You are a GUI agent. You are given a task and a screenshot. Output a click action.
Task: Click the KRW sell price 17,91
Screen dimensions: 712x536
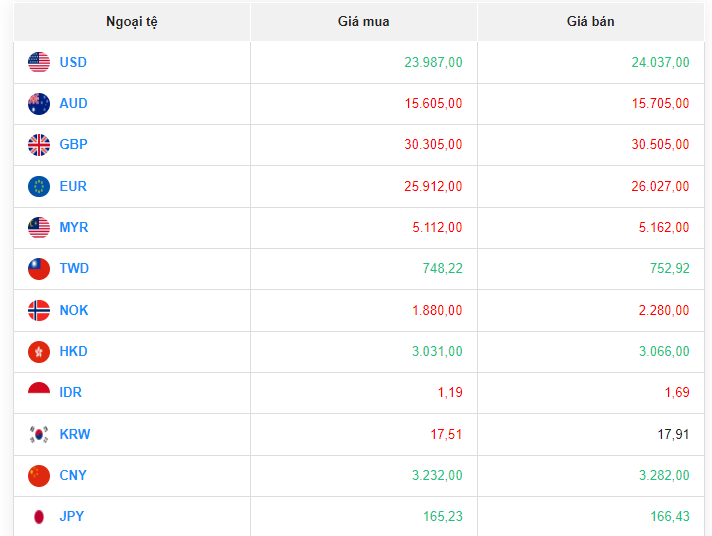click(673, 434)
